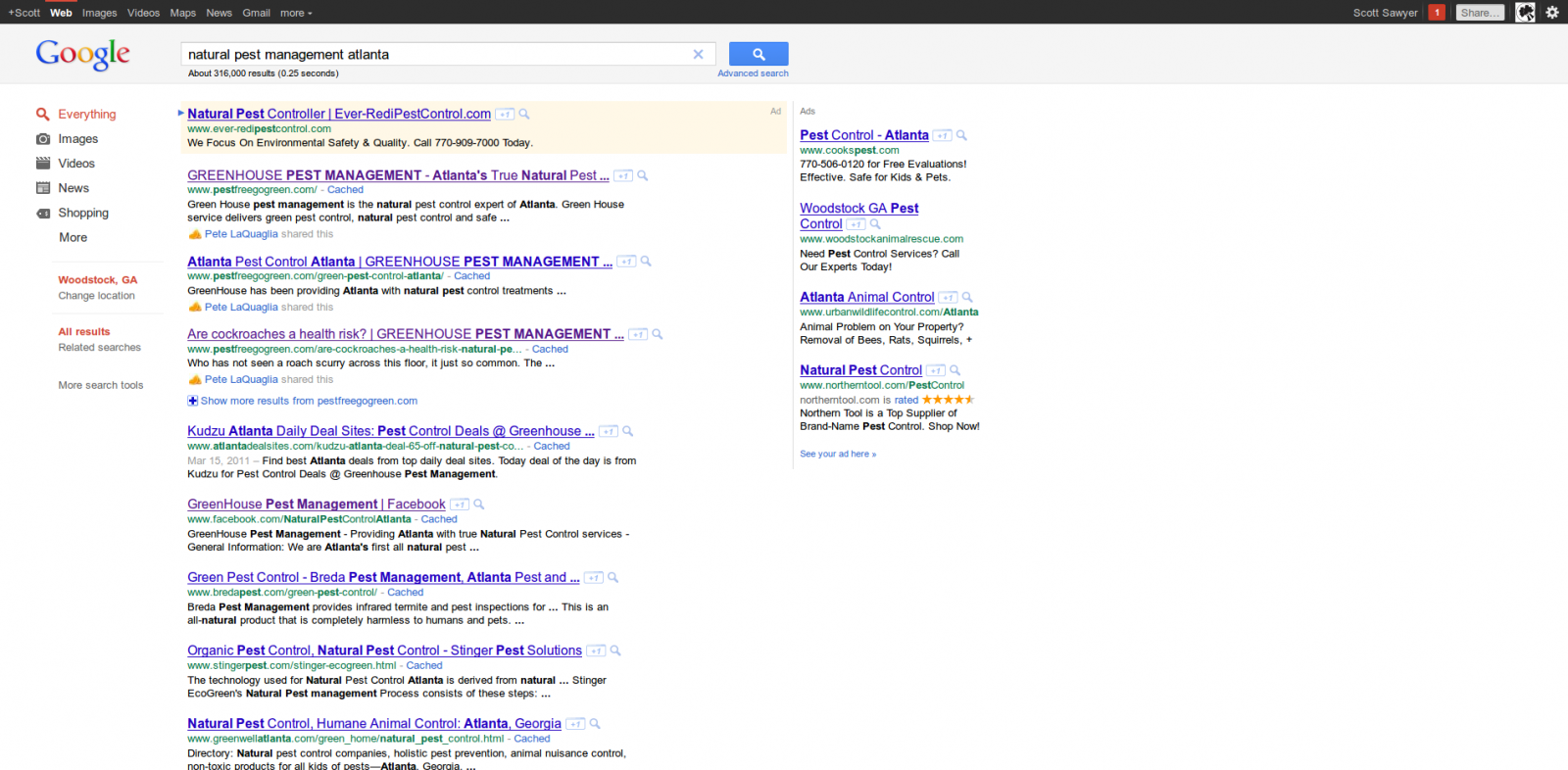Open Cached copy of stingerpest.com result
The height and width of the screenshot is (770, 1568).
(424, 666)
